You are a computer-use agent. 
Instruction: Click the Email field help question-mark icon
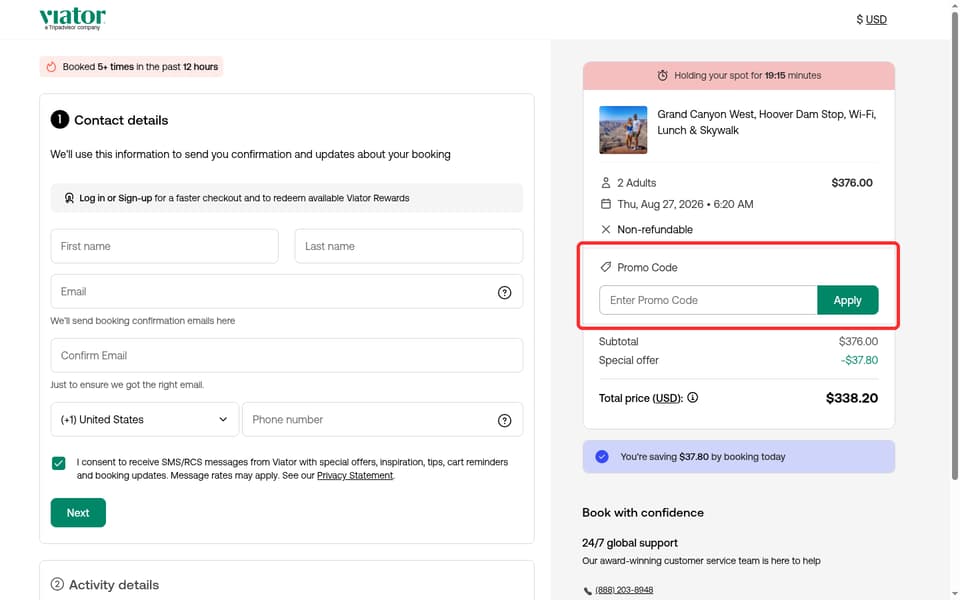click(504, 293)
